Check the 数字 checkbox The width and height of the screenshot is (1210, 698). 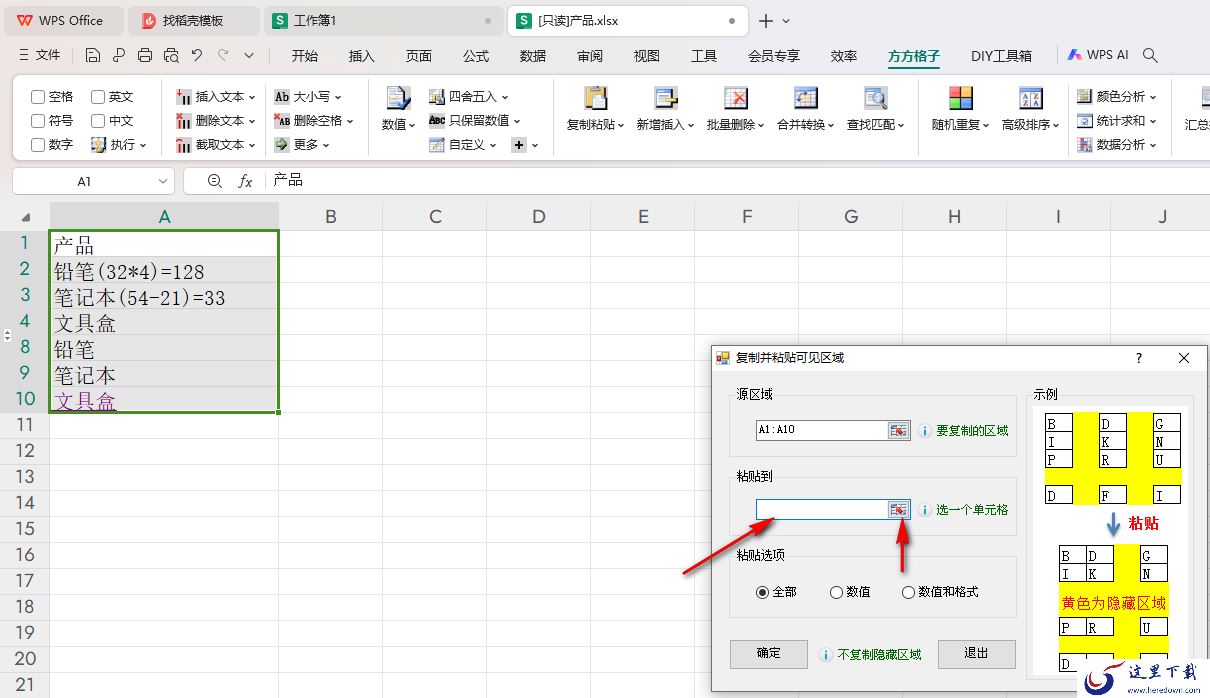pyautogui.click(x=38, y=145)
